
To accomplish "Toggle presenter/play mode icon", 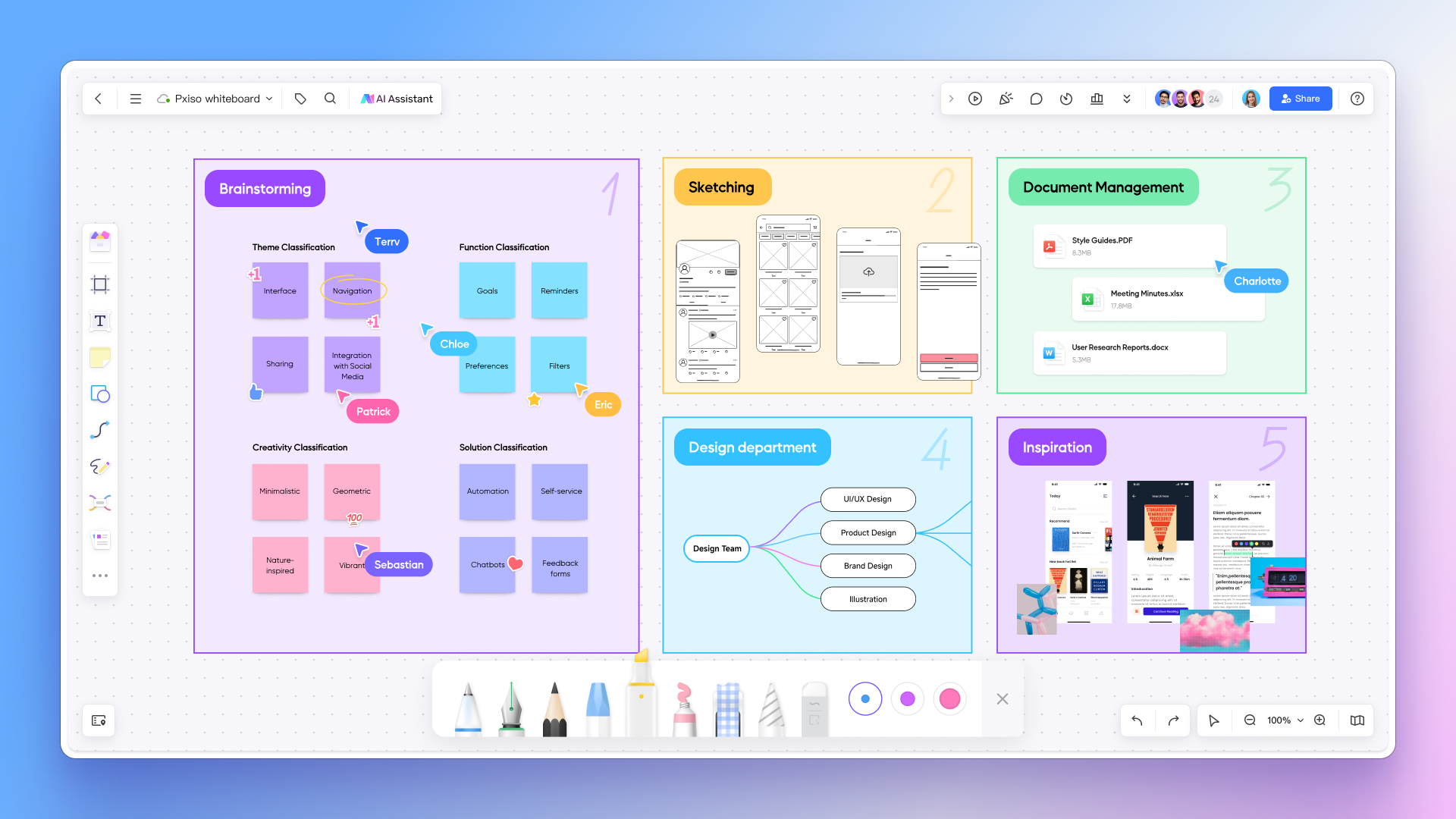I will pyautogui.click(x=975, y=98).
